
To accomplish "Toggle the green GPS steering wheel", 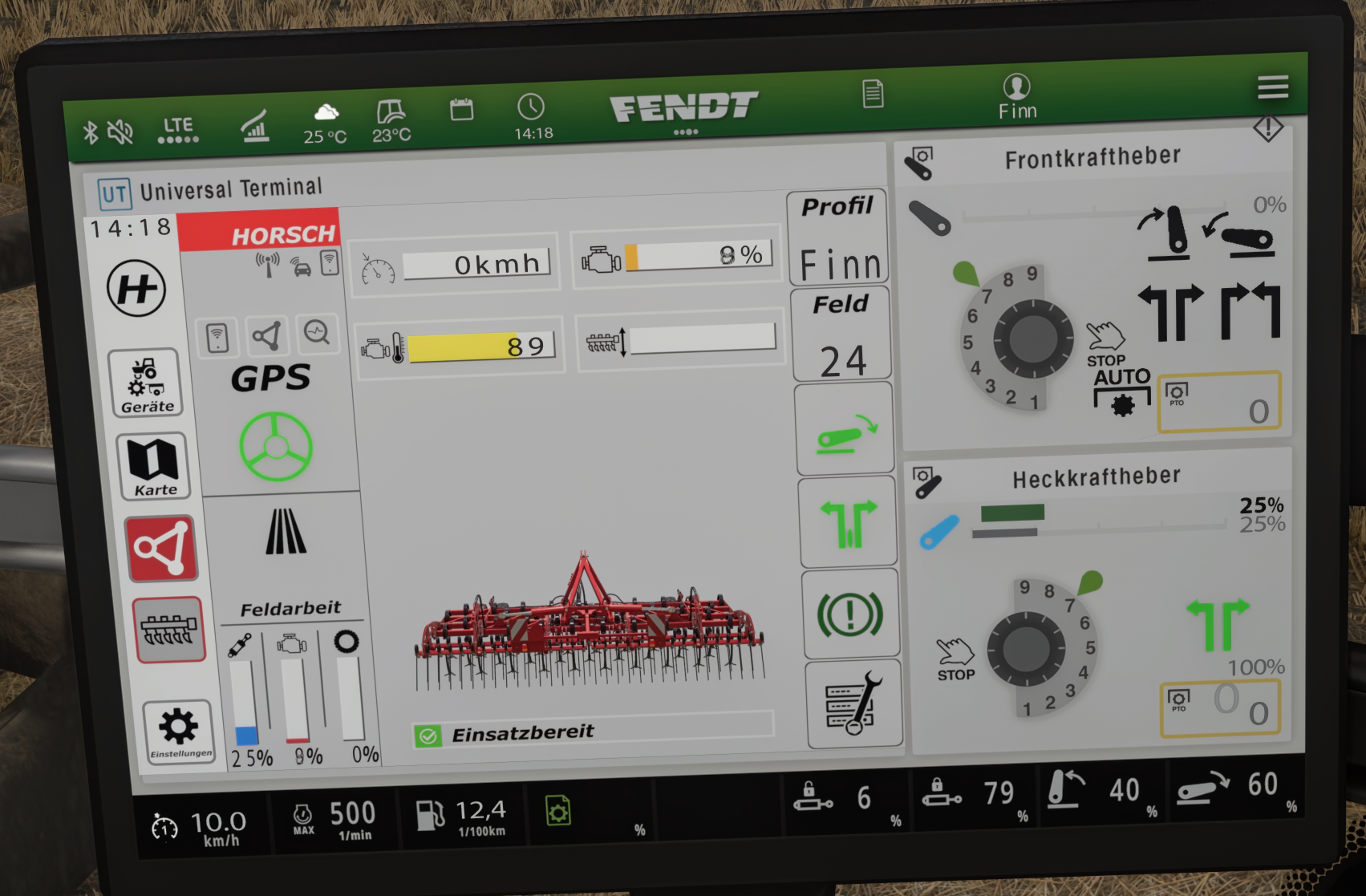I will pyautogui.click(x=276, y=447).
